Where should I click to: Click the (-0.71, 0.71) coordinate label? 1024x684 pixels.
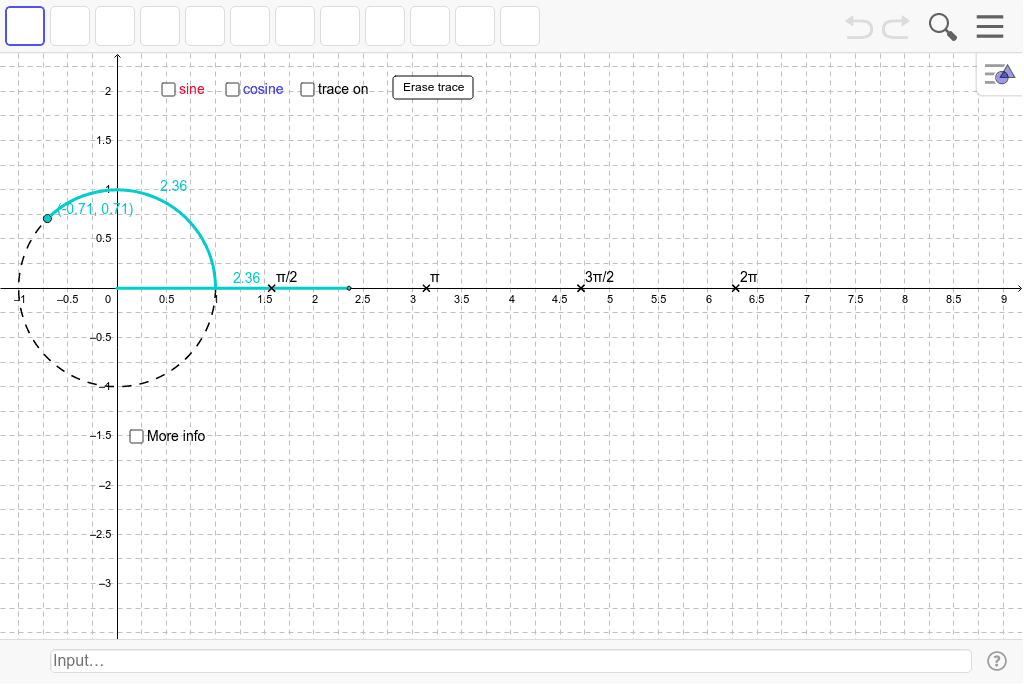[95, 209]
